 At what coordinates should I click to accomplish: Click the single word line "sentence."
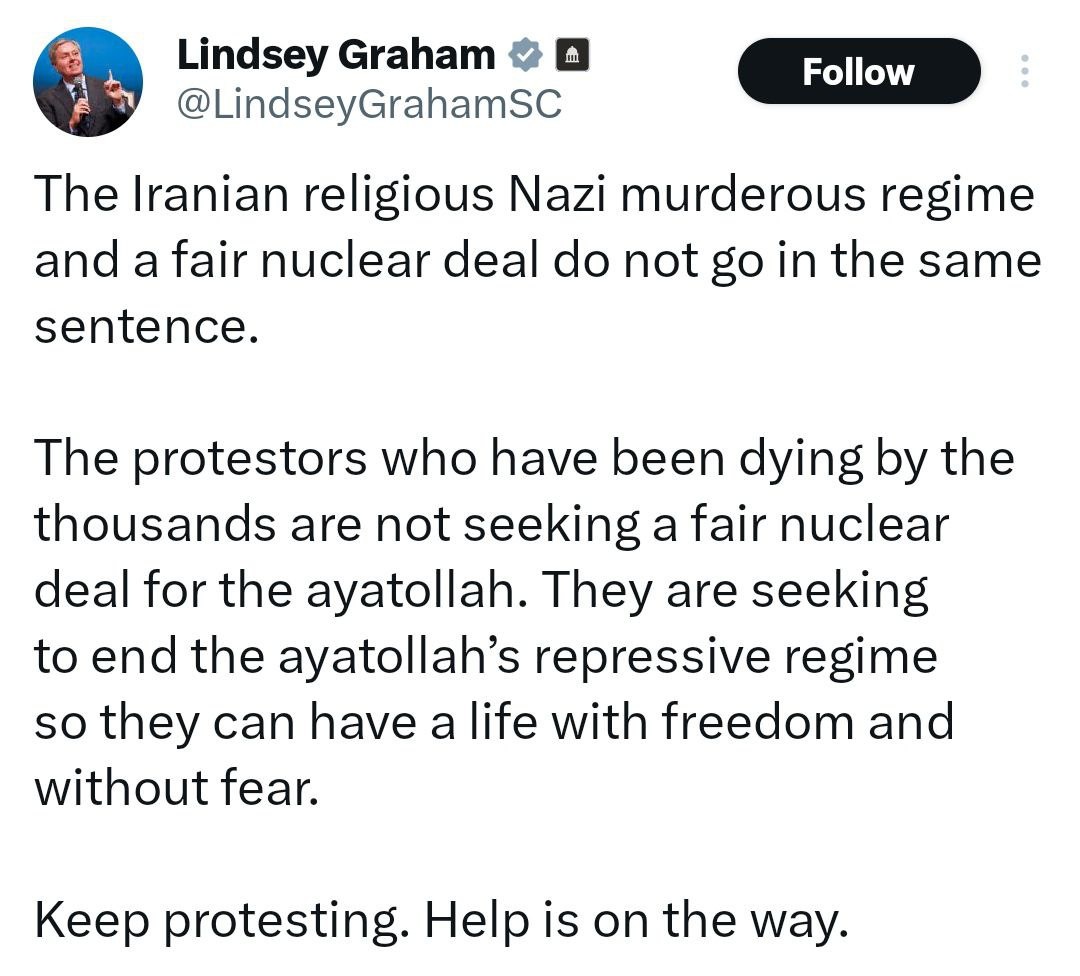pos(140,327)
